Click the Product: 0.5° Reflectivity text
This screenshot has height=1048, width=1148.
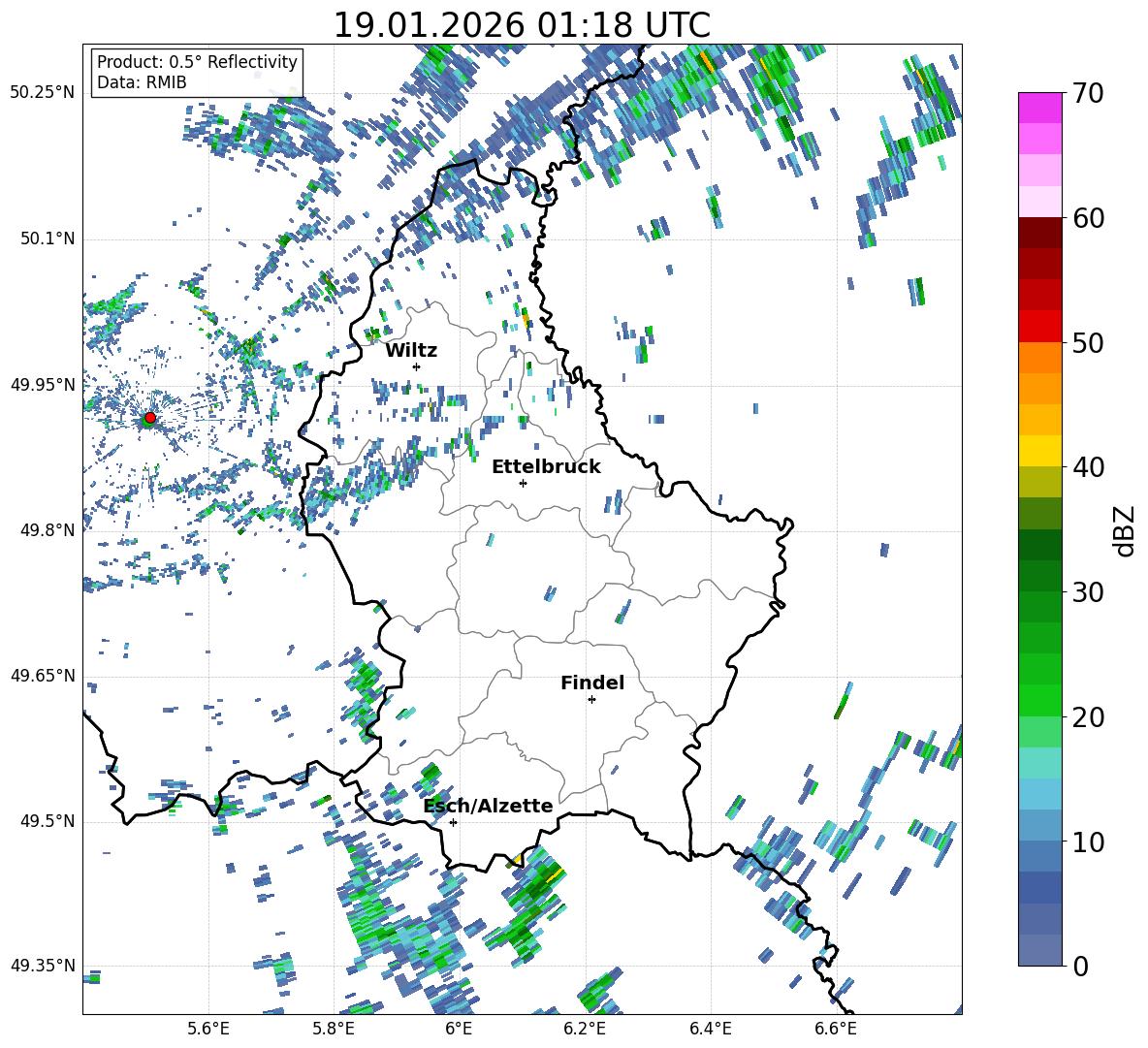coord(197,61)
